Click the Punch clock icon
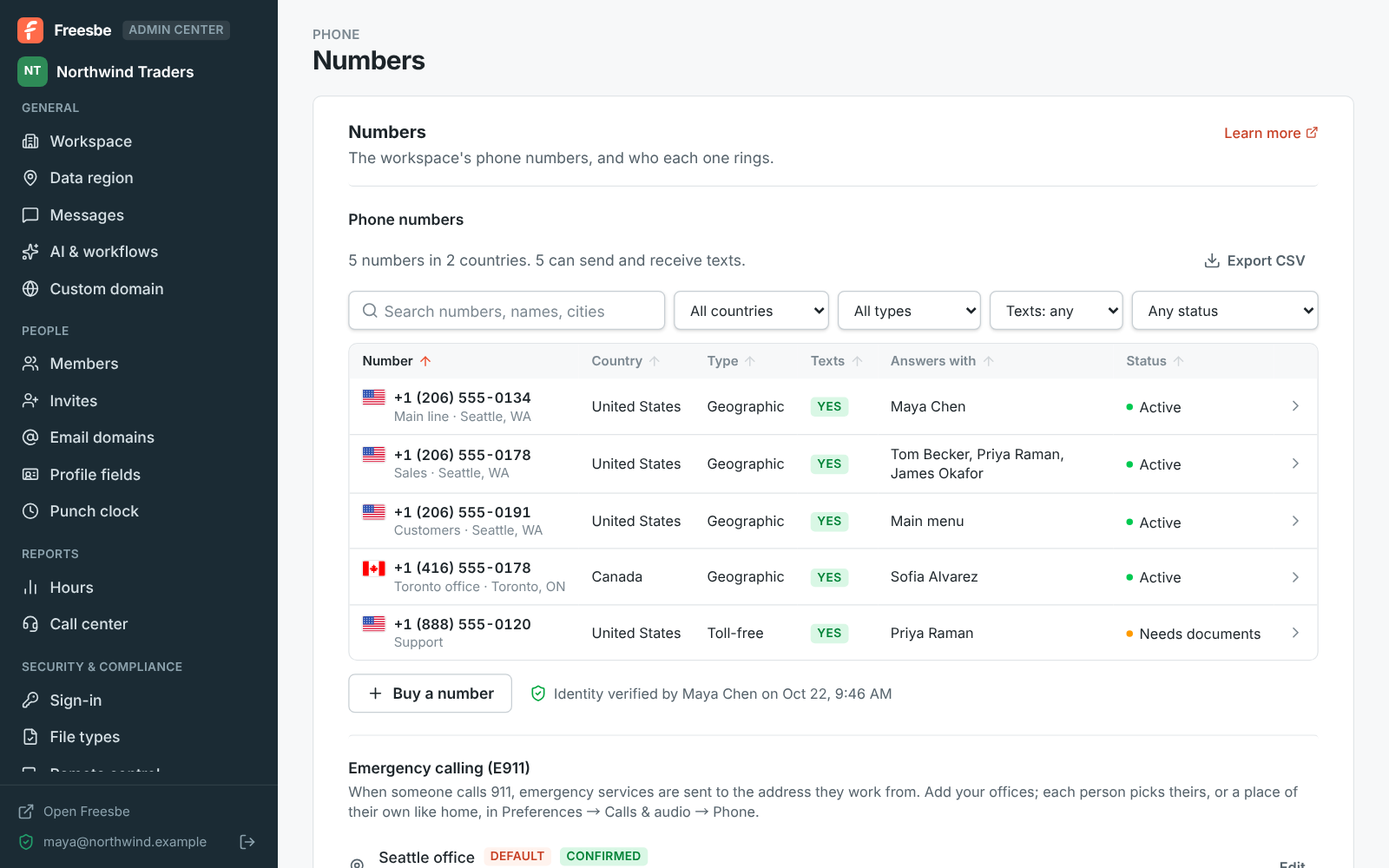Viewport: 1389px width, 868px height. 30,511
